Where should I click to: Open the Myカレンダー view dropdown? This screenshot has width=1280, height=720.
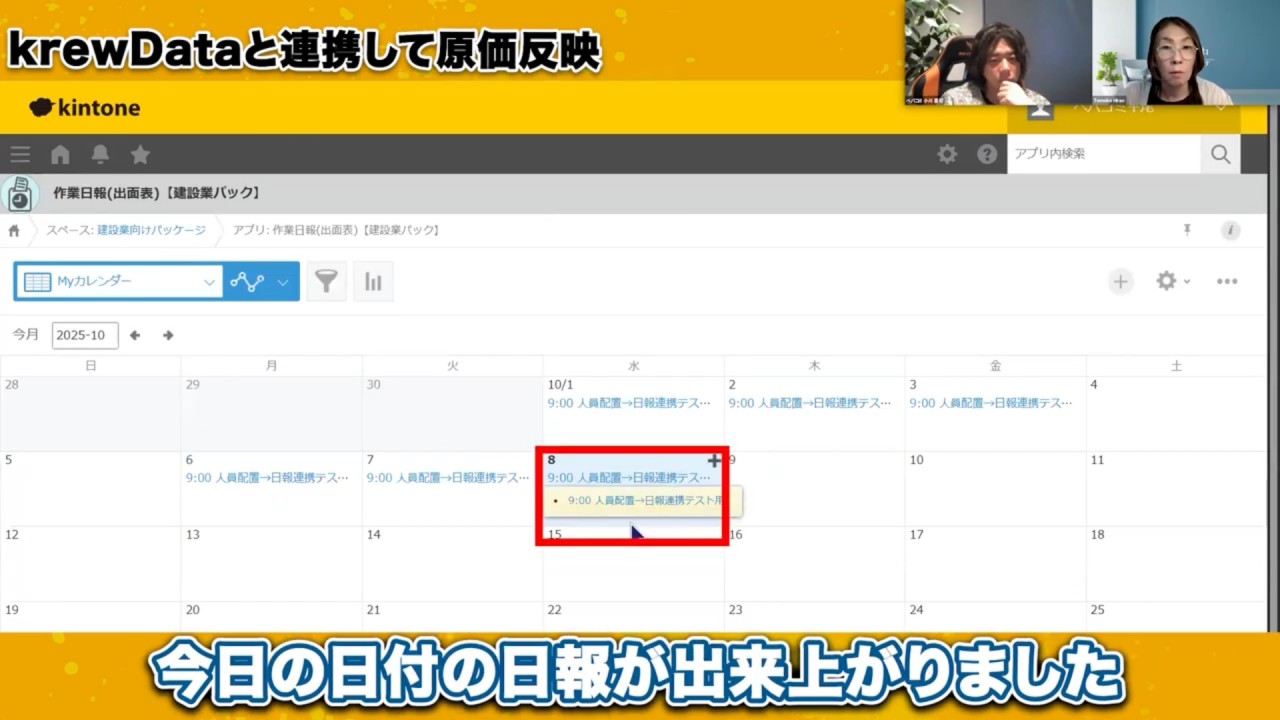click(x=118, y=281)
